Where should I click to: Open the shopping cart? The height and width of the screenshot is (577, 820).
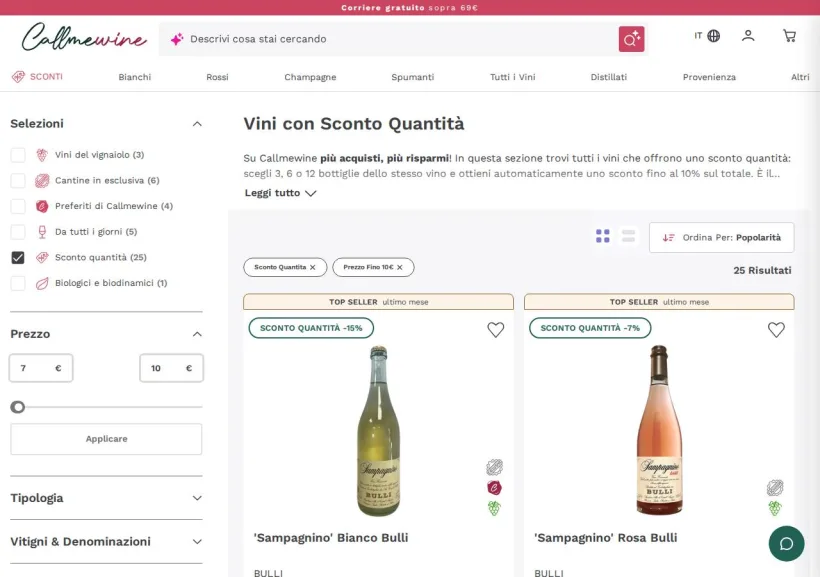789,36
